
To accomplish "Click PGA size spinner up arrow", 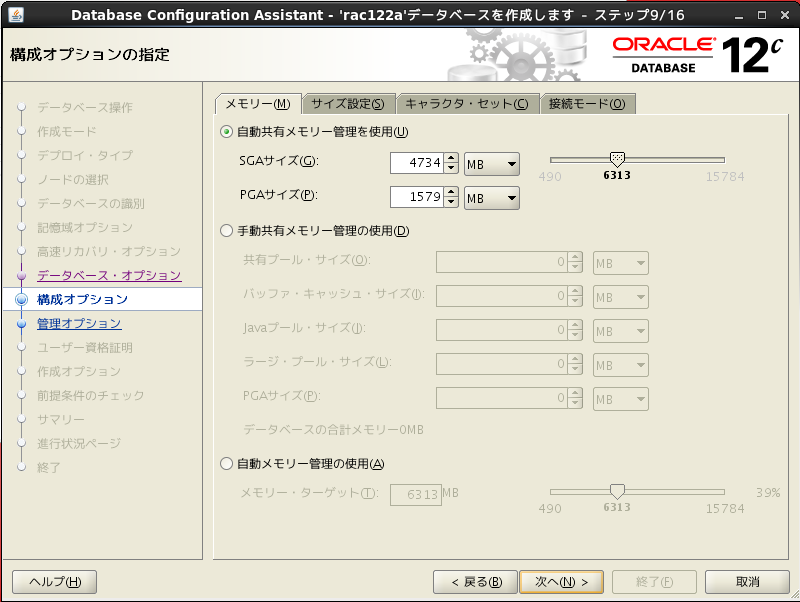I will 451,192.
